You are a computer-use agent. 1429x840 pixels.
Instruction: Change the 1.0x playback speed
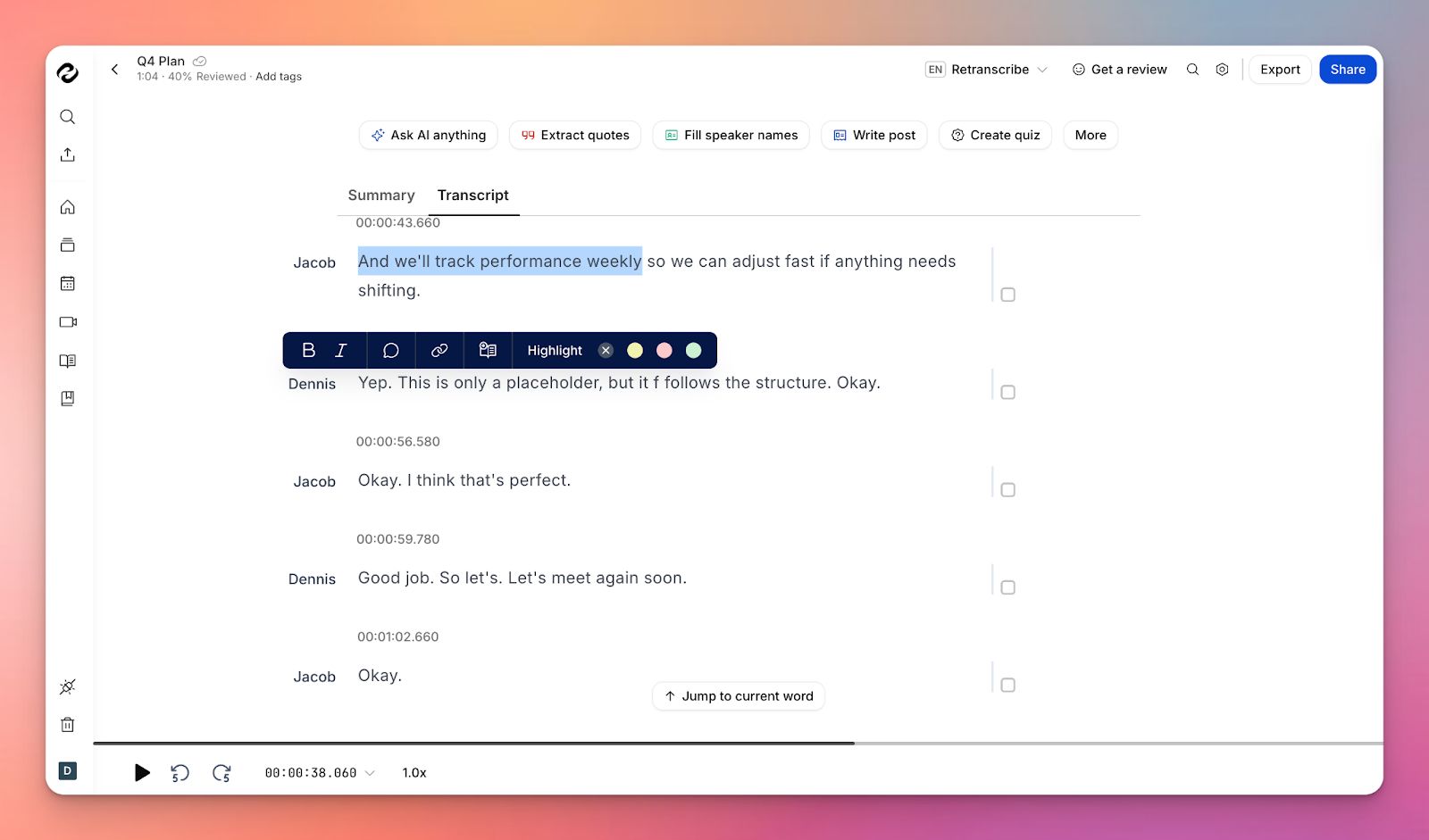(413, 773)
